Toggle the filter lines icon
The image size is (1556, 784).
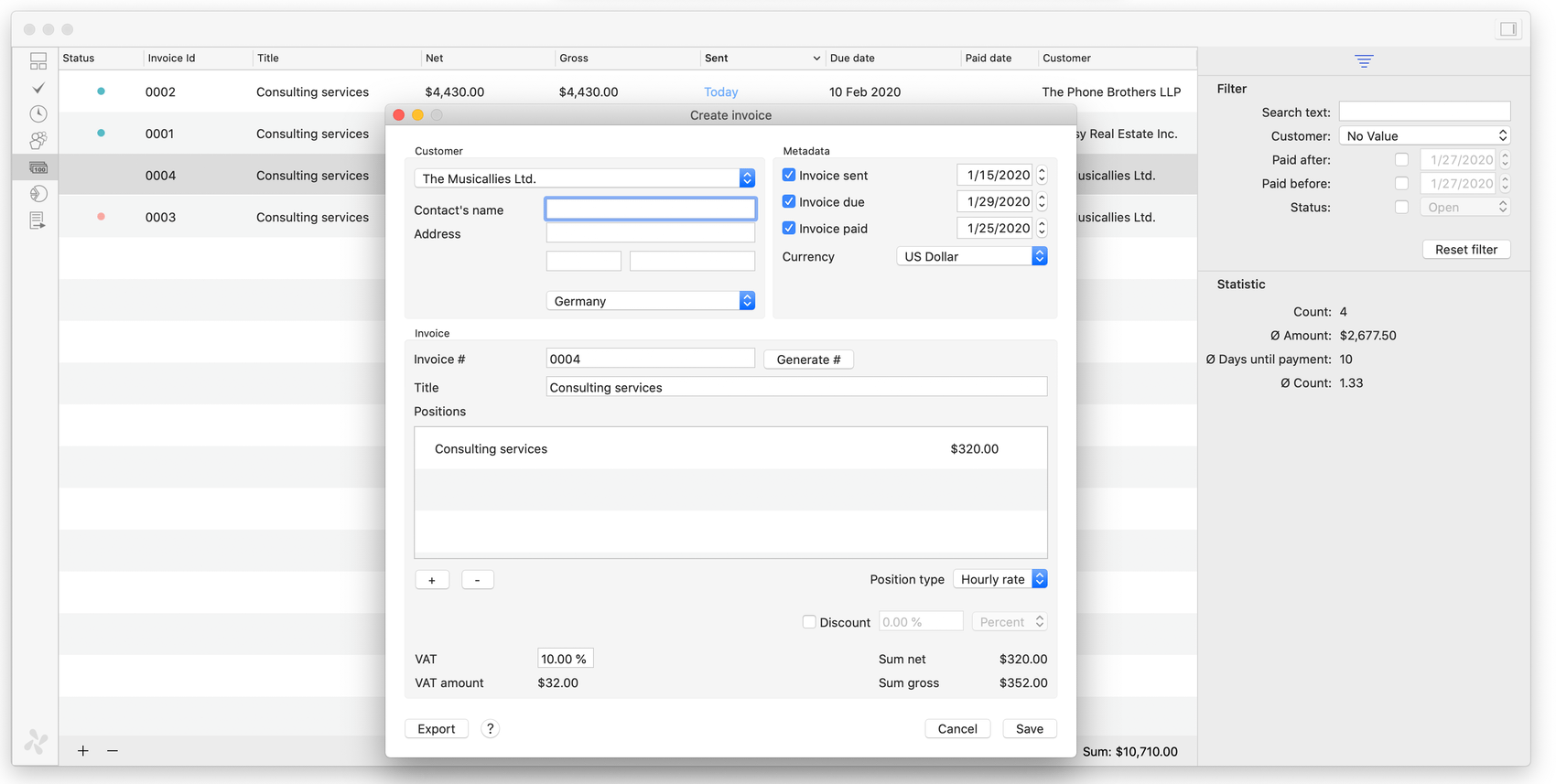pyautogui.click(x=1364, y=61)
